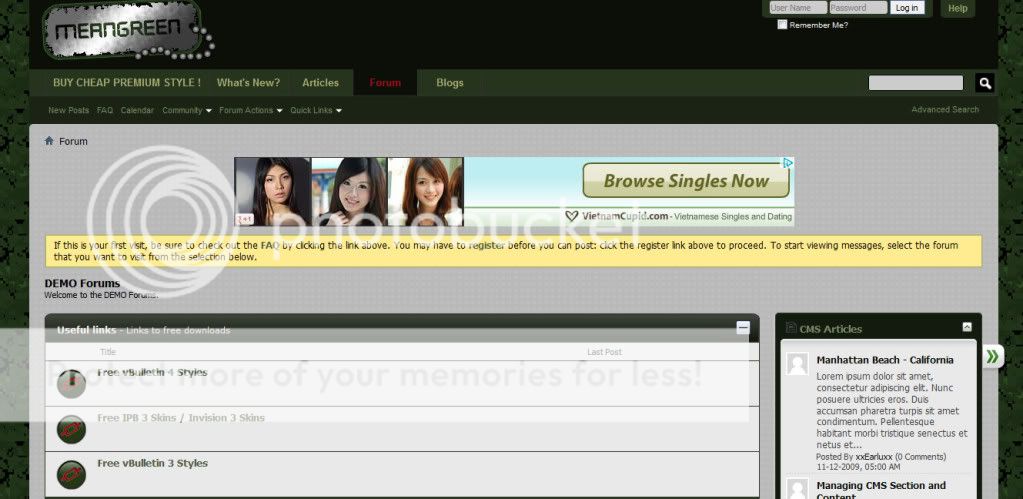This screenshot has height=499, width=1023.
Task: Enable the Remember Me checkbox
Action: pyautogui.click(x=782, y=25)
